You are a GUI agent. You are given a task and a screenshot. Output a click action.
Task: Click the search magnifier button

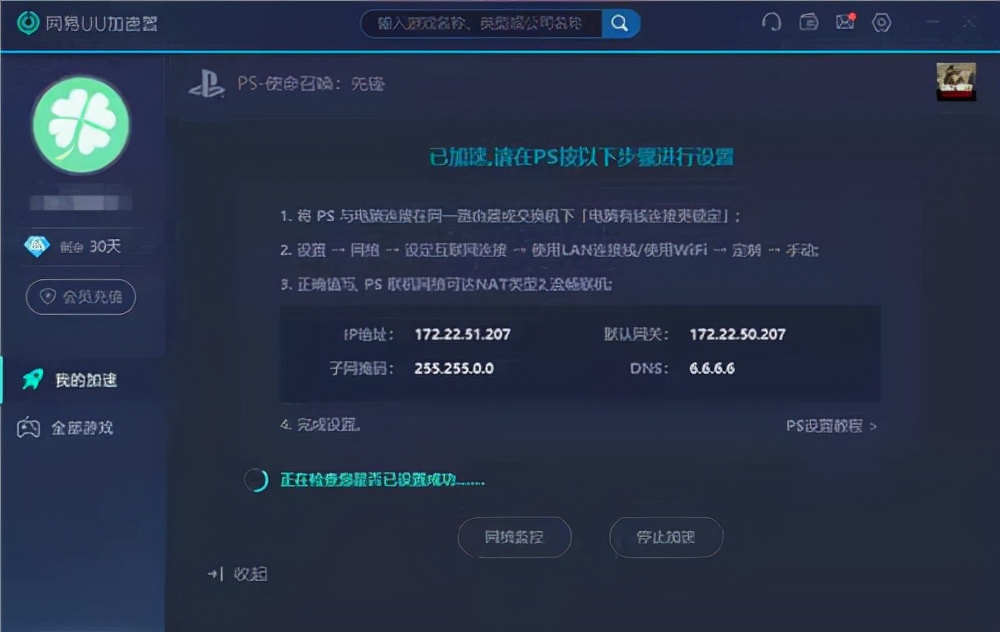click(620, 24)
